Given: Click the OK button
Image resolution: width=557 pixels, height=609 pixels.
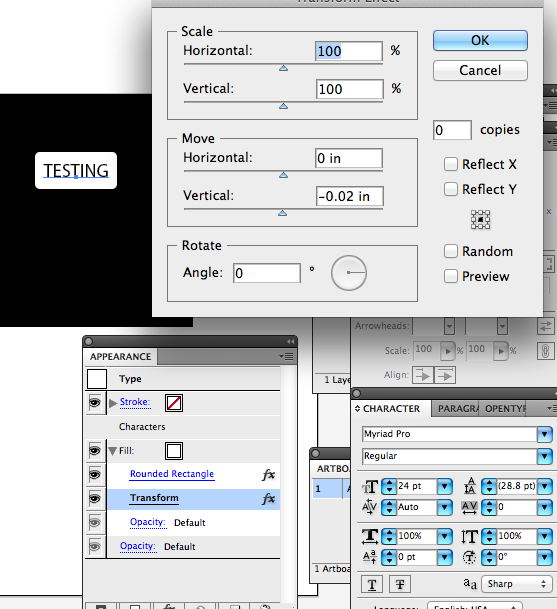Looking at the screenshot, I should pos(480,40).
